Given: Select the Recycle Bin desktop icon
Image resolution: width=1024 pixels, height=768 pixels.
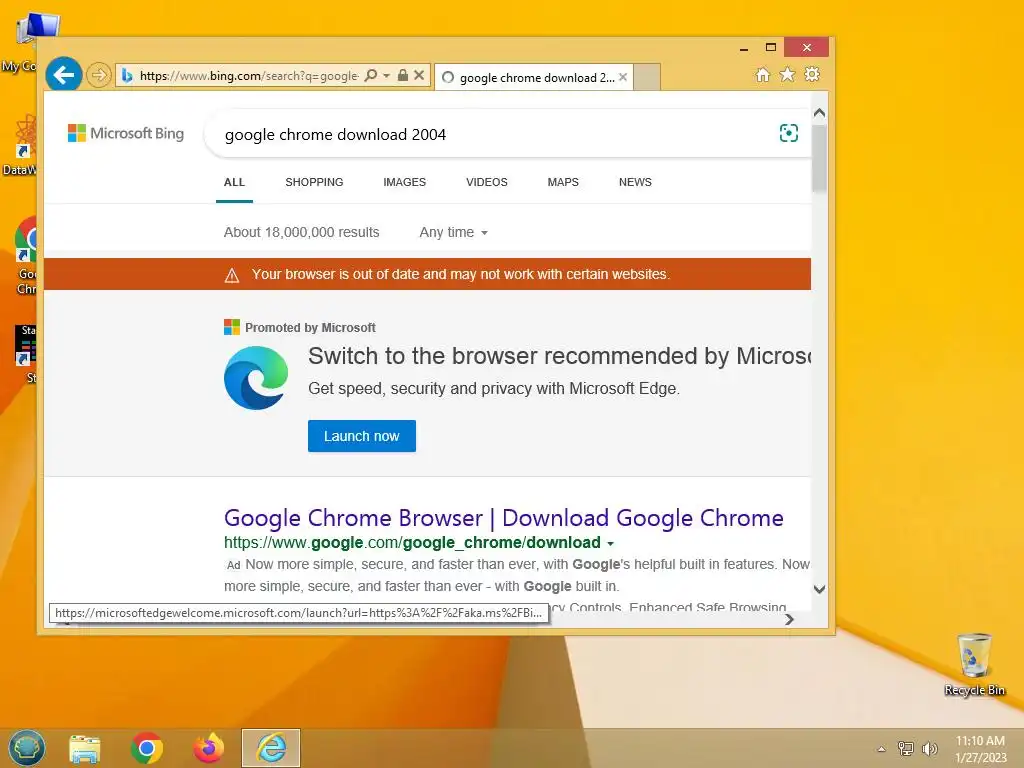Looking at the screenshot, I should pos(974,664).
